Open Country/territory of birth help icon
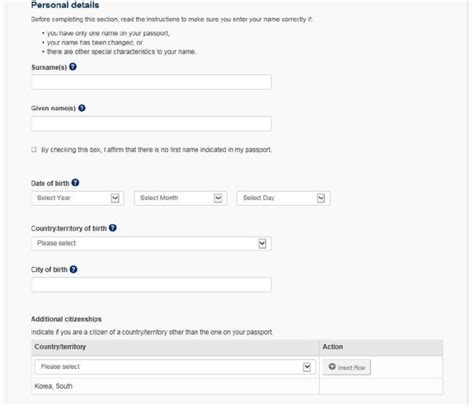The width and height of the screenshot is (474, 406). coord(113,228)
